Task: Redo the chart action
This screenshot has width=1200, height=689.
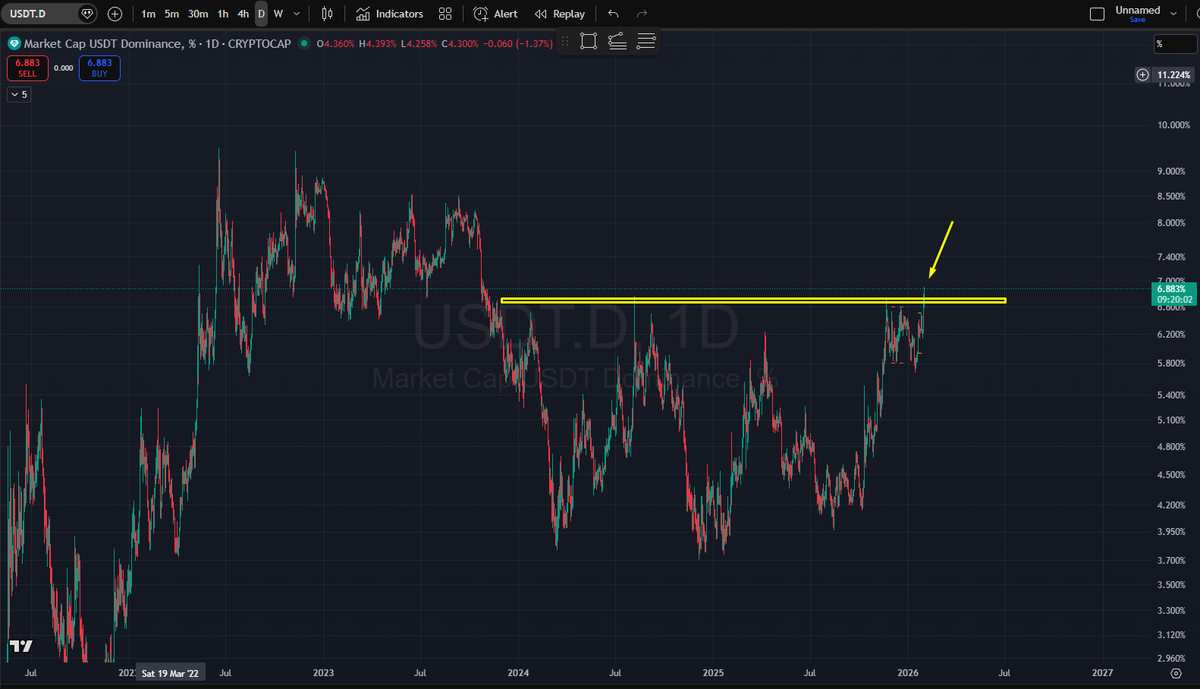Action: point(642,14)
